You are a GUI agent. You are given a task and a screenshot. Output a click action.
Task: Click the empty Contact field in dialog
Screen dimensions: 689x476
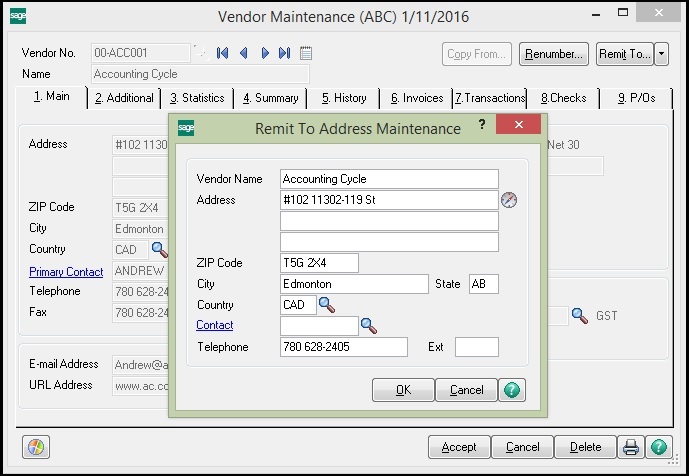click(319, 326)
